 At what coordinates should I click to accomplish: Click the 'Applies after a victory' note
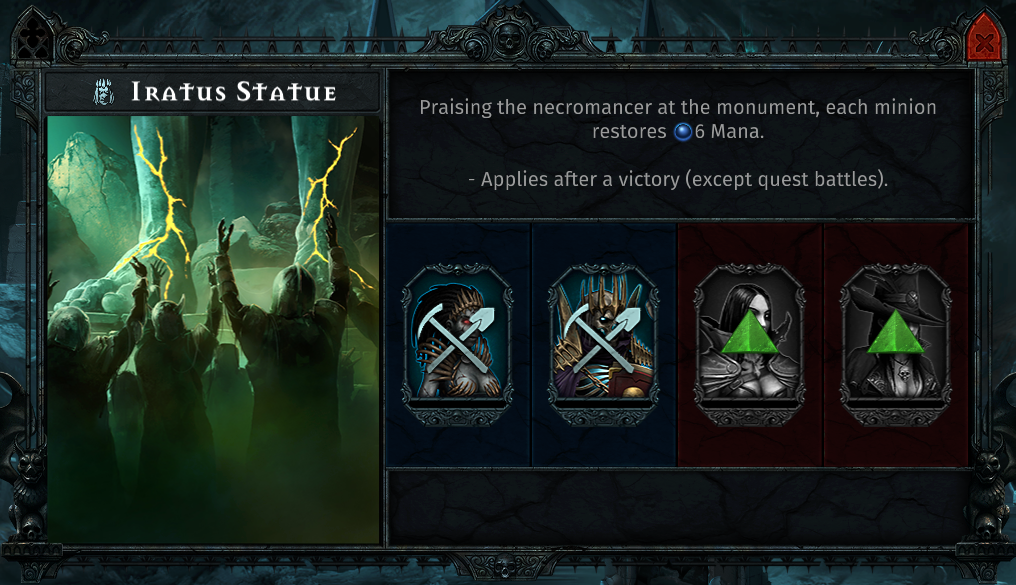678,179
